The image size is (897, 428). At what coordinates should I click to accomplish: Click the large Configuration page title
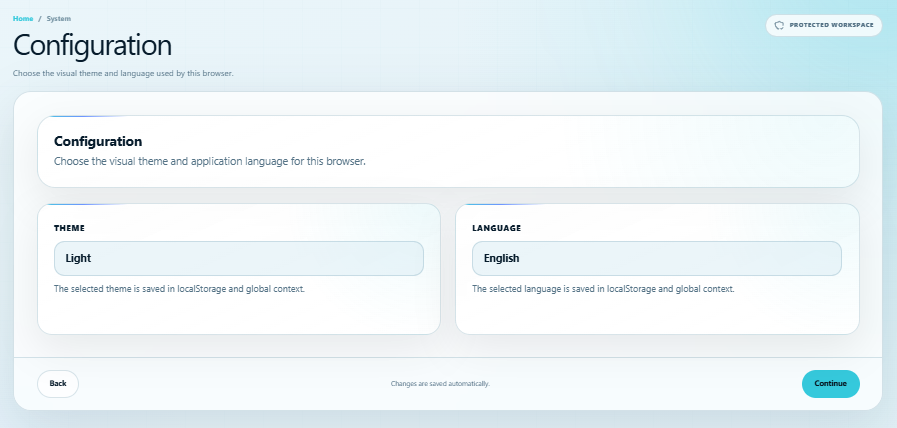click(x=92, y=45)
